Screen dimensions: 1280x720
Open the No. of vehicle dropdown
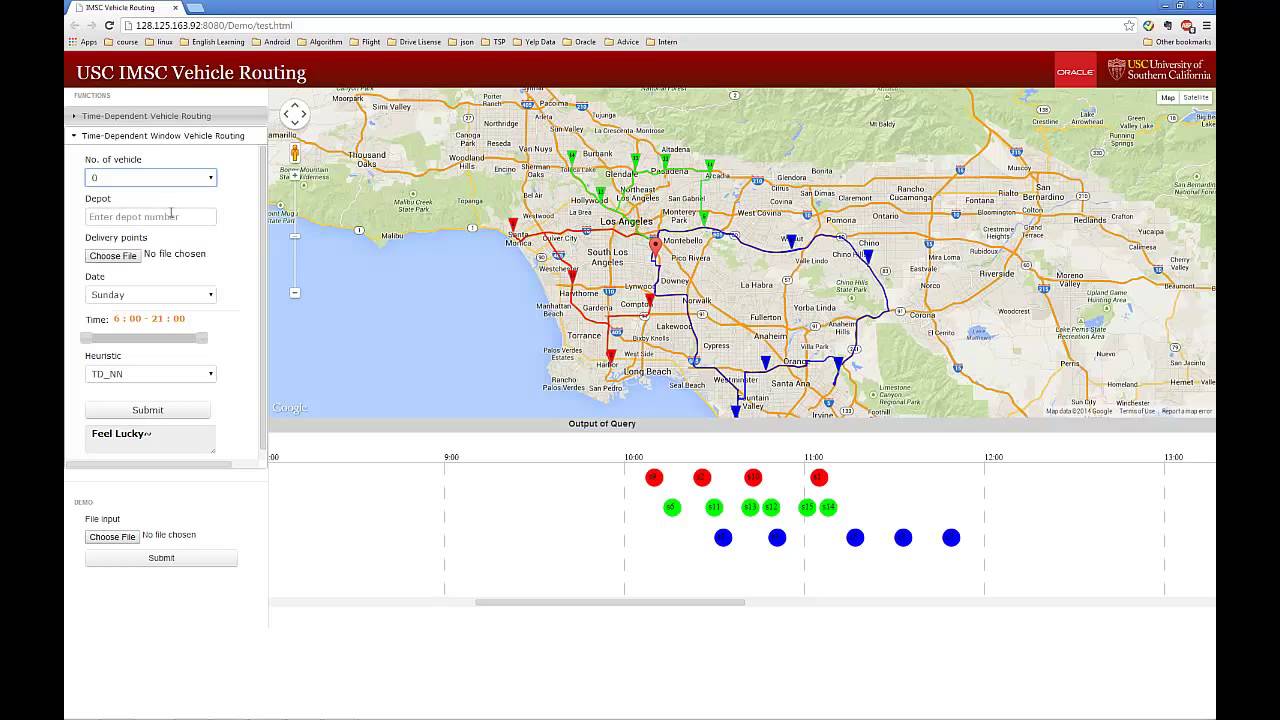[151, 178]
